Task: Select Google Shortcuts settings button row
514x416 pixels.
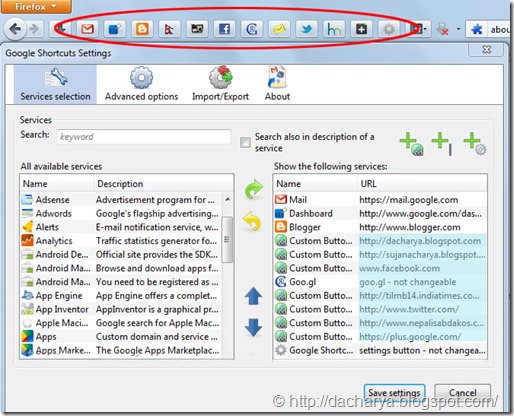Action: coord(380,350)
